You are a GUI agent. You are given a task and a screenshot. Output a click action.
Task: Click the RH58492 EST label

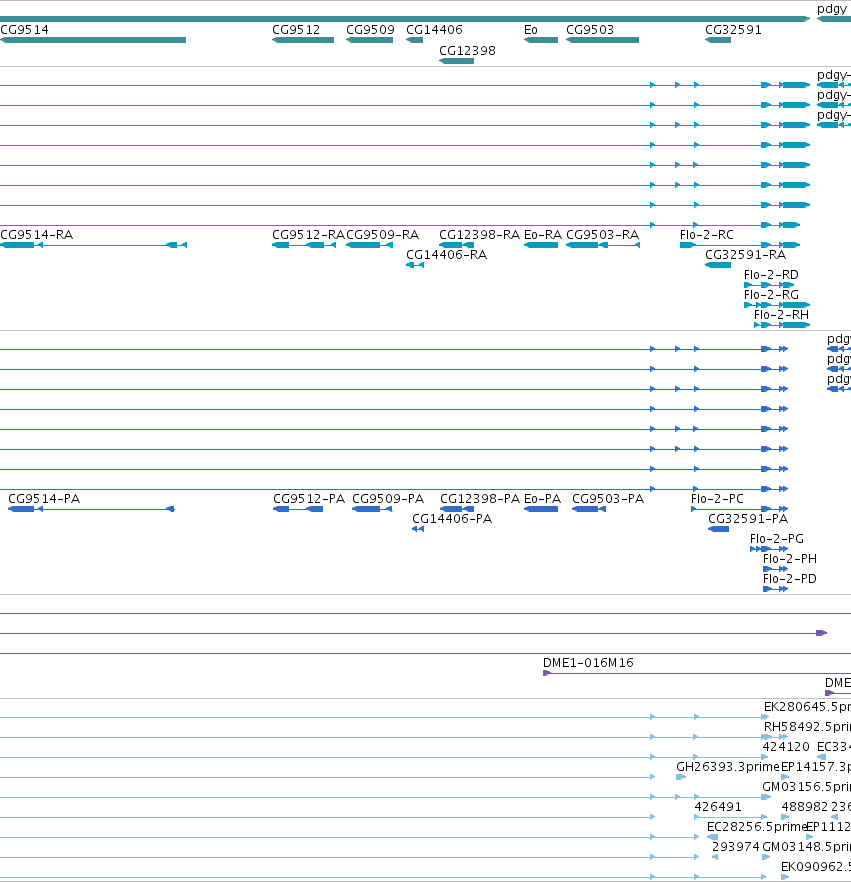click(x=807, y=727)
